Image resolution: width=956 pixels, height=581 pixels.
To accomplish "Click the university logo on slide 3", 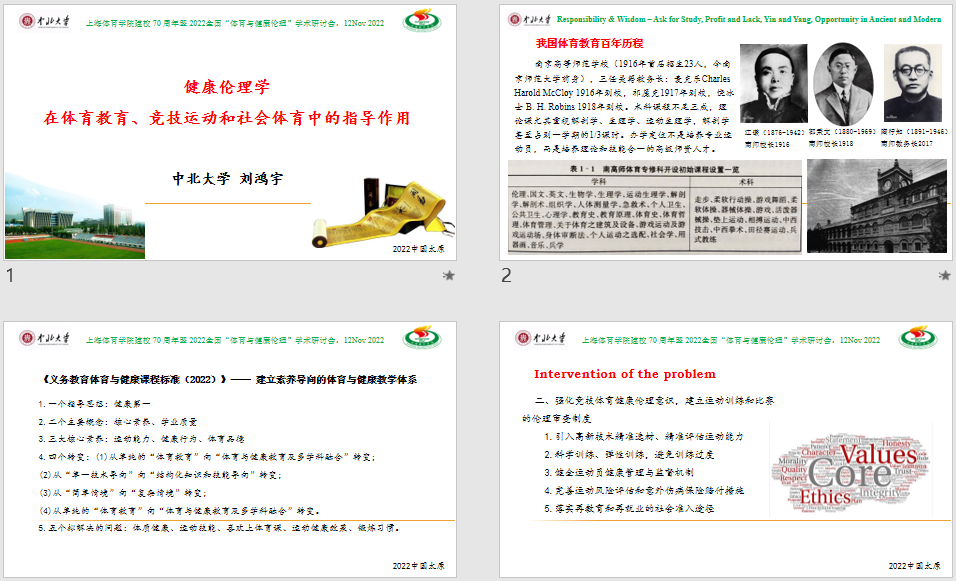I will coord(45,339).
